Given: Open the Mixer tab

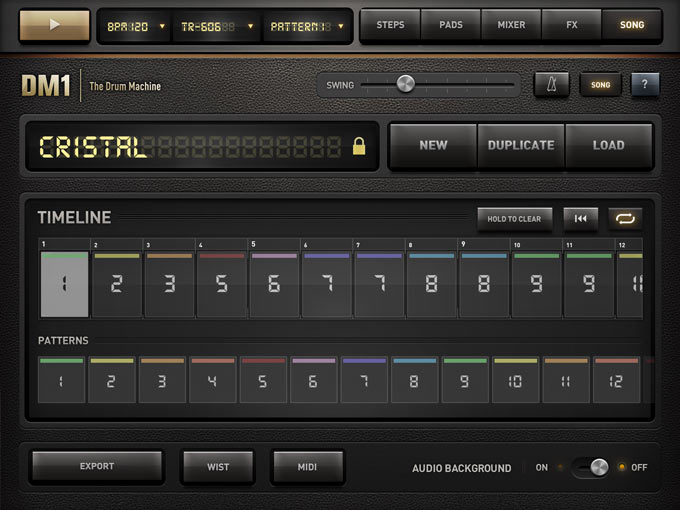Looking at the screenshot, I should click(x=510, y=25).
